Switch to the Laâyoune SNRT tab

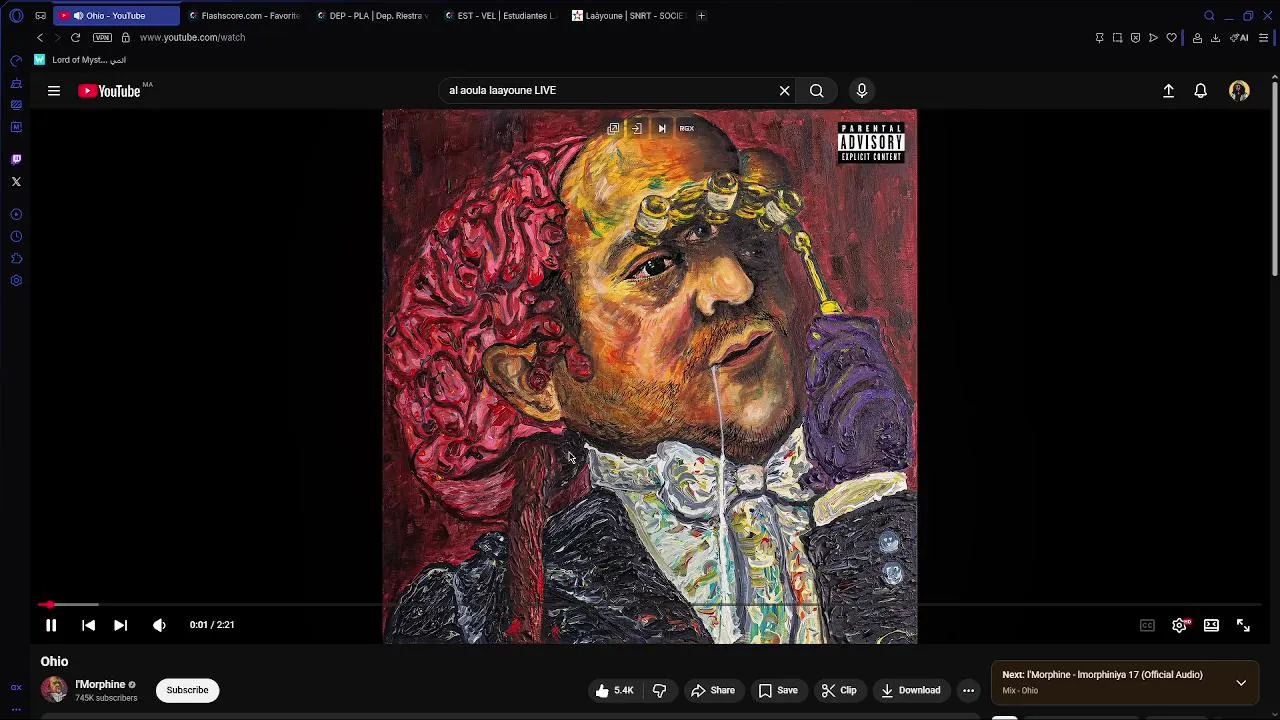[x=628, y=15]
